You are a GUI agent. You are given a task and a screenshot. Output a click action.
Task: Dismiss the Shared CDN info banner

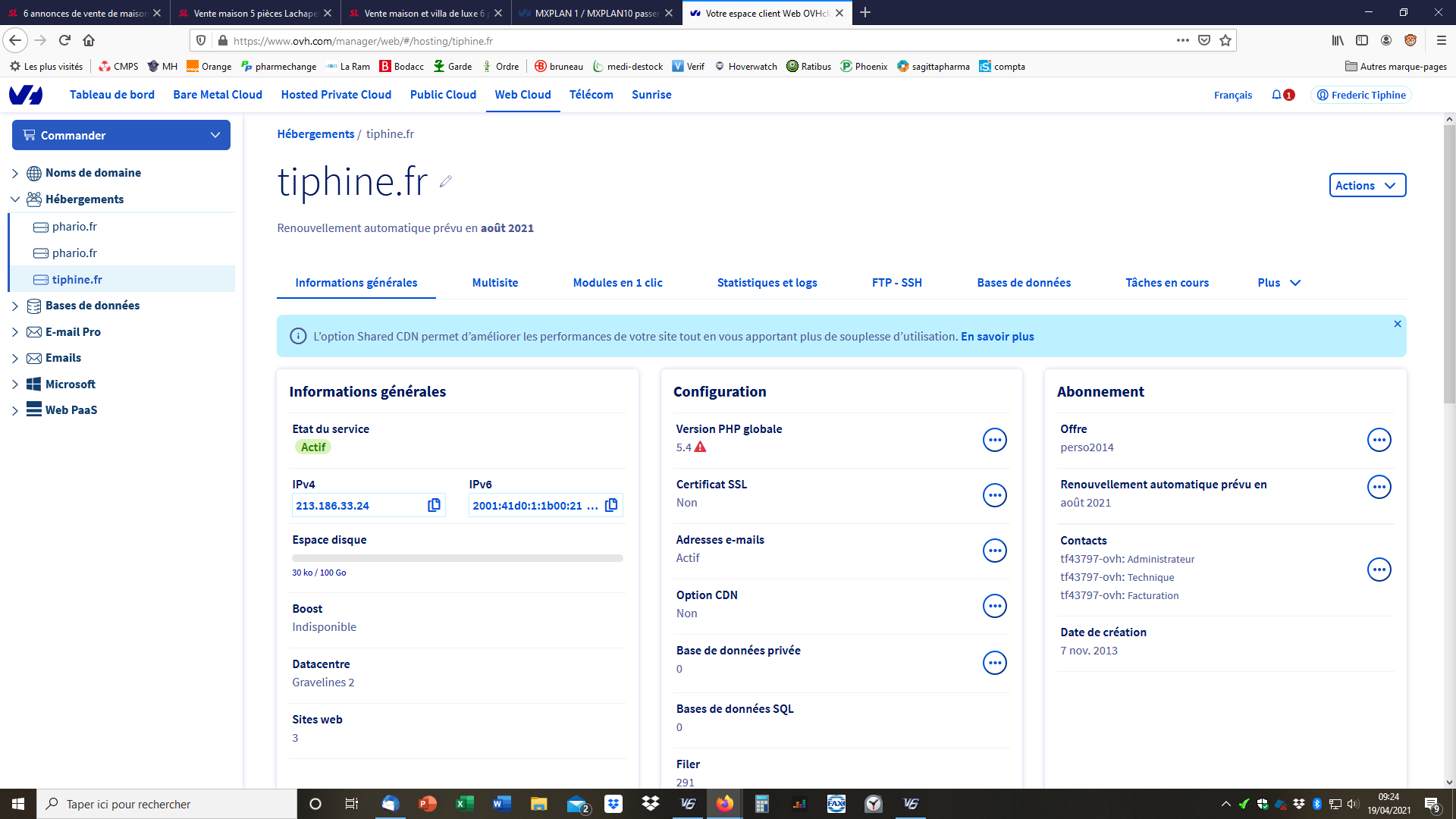(x=1398, y=324)
